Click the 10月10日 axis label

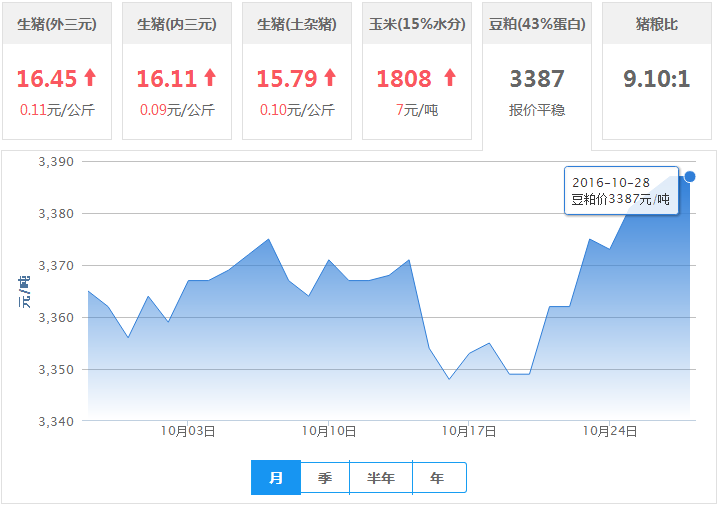[329, 431]
